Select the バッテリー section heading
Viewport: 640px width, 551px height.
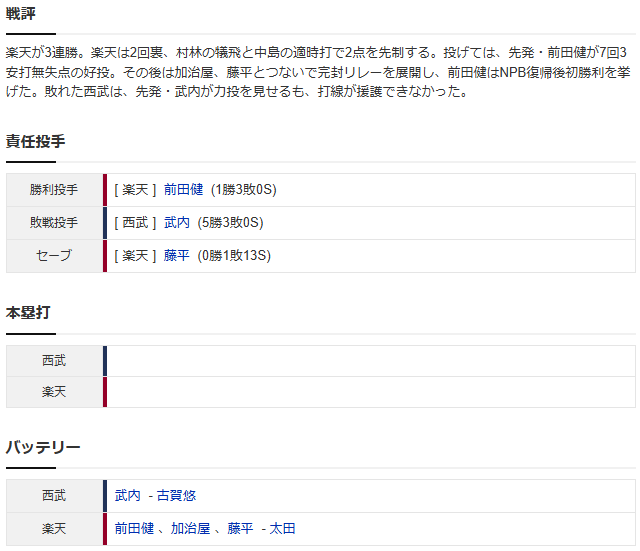[x=43, y=447]
